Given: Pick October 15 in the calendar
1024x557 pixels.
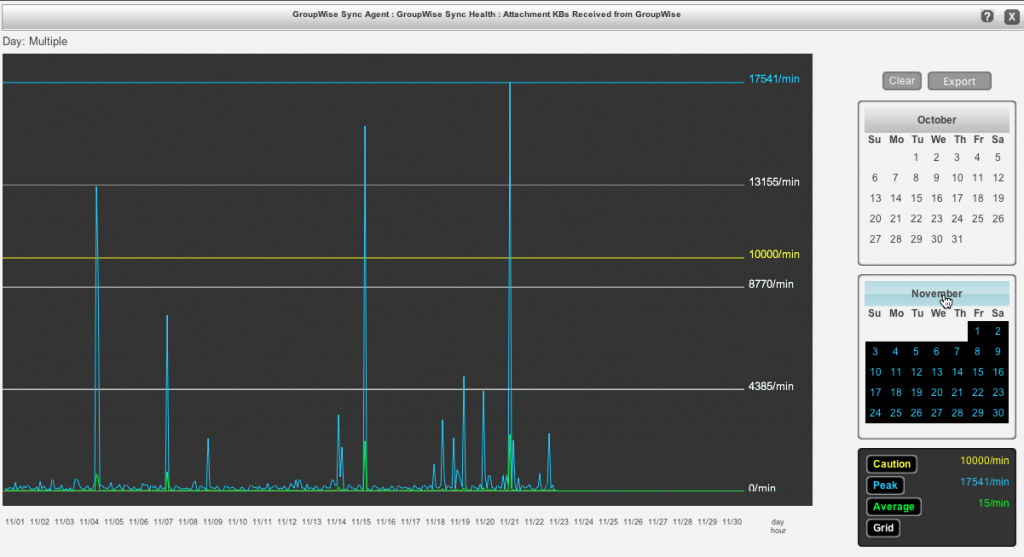Looking at the screenshot, I should pos(916,199).
